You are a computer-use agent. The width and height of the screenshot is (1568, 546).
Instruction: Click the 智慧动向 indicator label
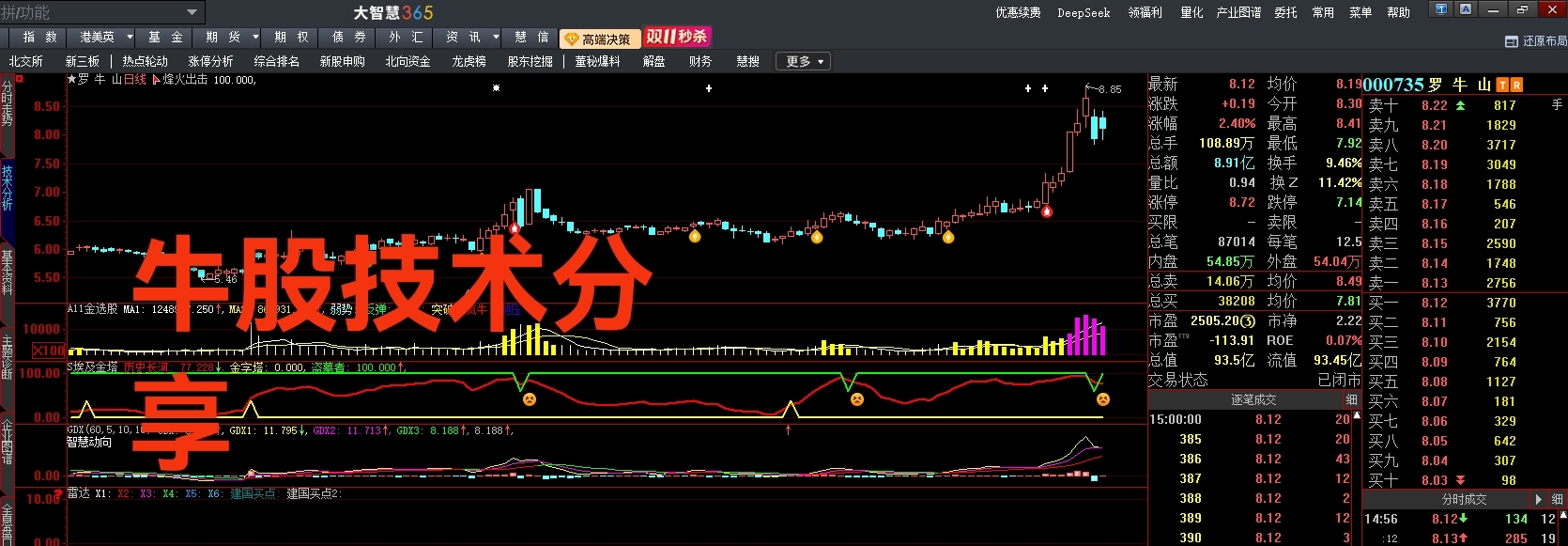point(89,442)
